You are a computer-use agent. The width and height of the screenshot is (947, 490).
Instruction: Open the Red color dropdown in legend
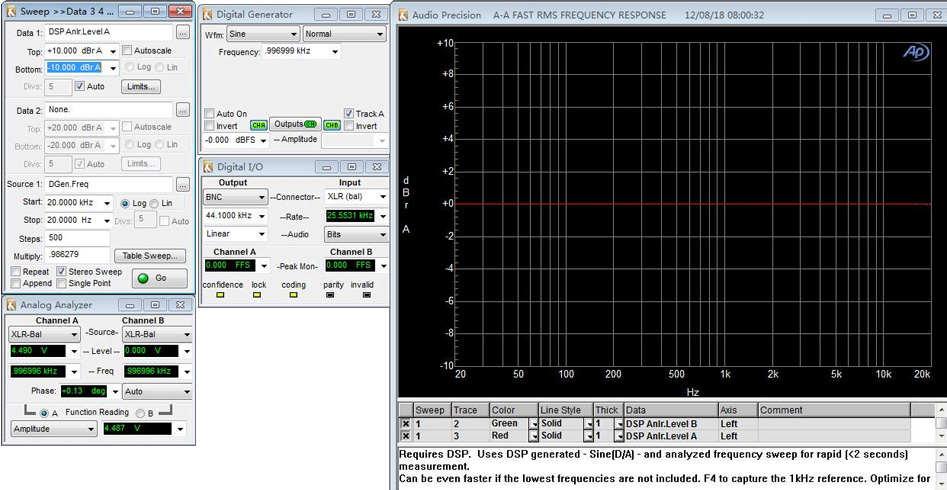[534, 436]
